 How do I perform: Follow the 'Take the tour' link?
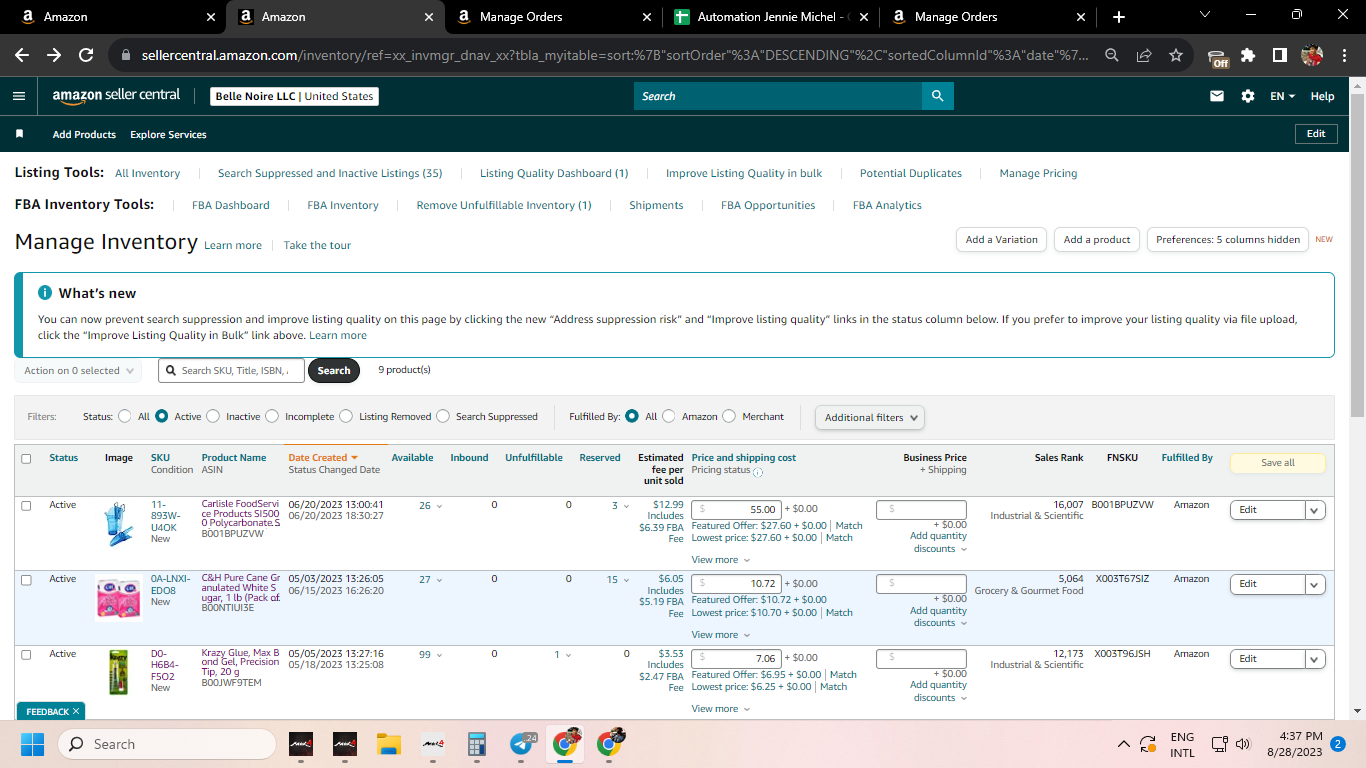click(317, 245)
